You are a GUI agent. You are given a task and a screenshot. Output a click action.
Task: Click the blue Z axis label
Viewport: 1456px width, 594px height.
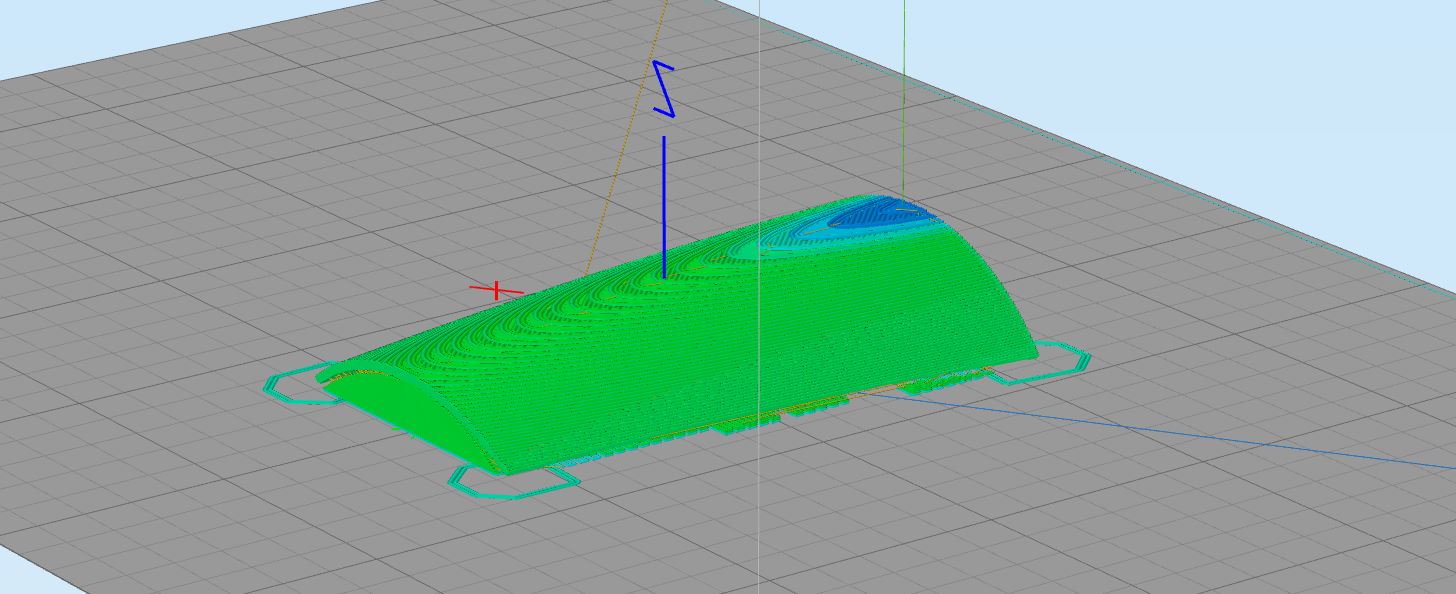[664, 90]
